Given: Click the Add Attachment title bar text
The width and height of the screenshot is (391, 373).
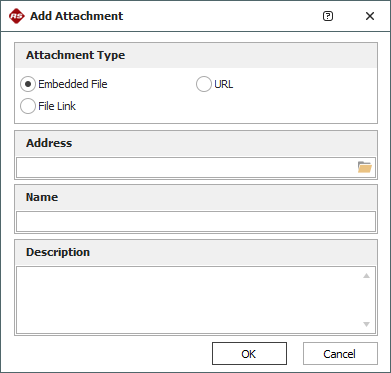Looking at the screenshot, I should point(77,16).
